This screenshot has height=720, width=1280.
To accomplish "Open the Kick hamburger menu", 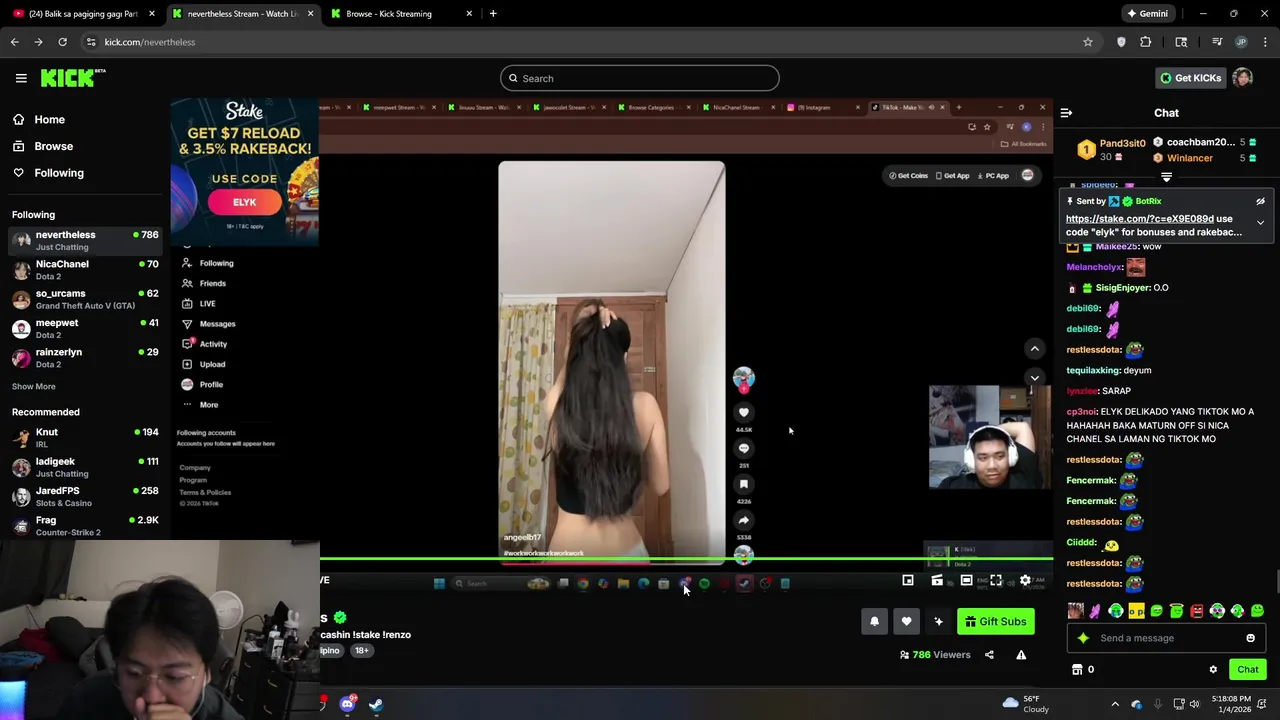I will (x=21, y=78).
